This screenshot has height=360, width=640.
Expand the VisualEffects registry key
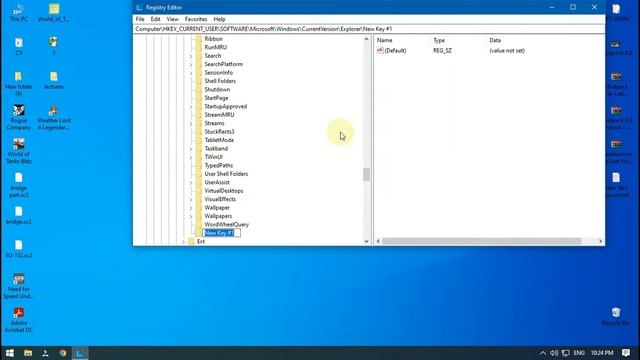click(x=191, y=199)
